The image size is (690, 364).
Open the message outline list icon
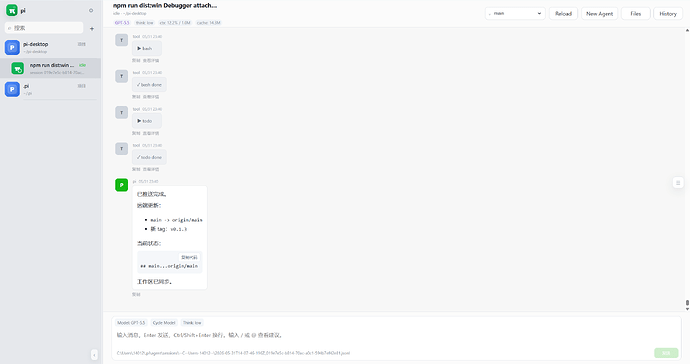[678, 183]
